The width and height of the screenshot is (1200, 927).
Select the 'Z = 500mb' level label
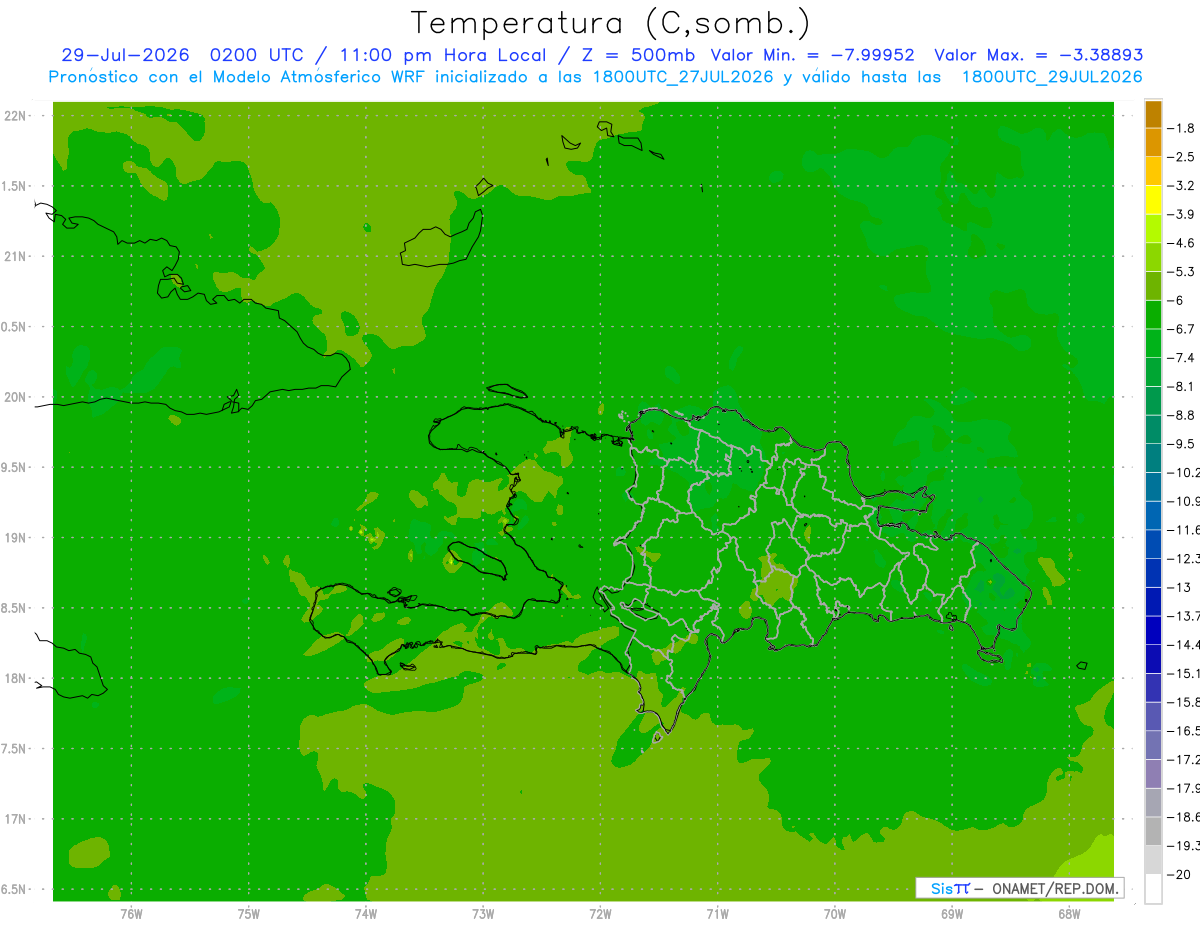[x=637, y=55]
